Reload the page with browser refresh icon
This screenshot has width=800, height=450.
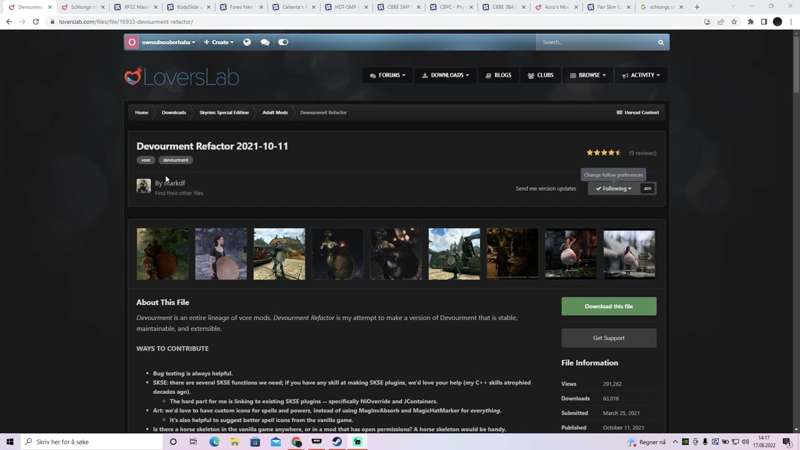click(36, 21)
